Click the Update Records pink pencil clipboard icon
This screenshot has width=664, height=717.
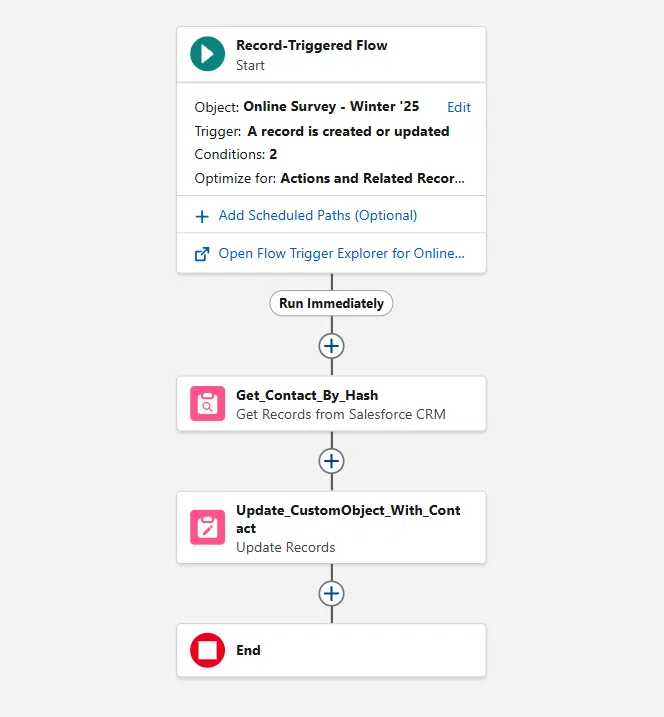208,527
